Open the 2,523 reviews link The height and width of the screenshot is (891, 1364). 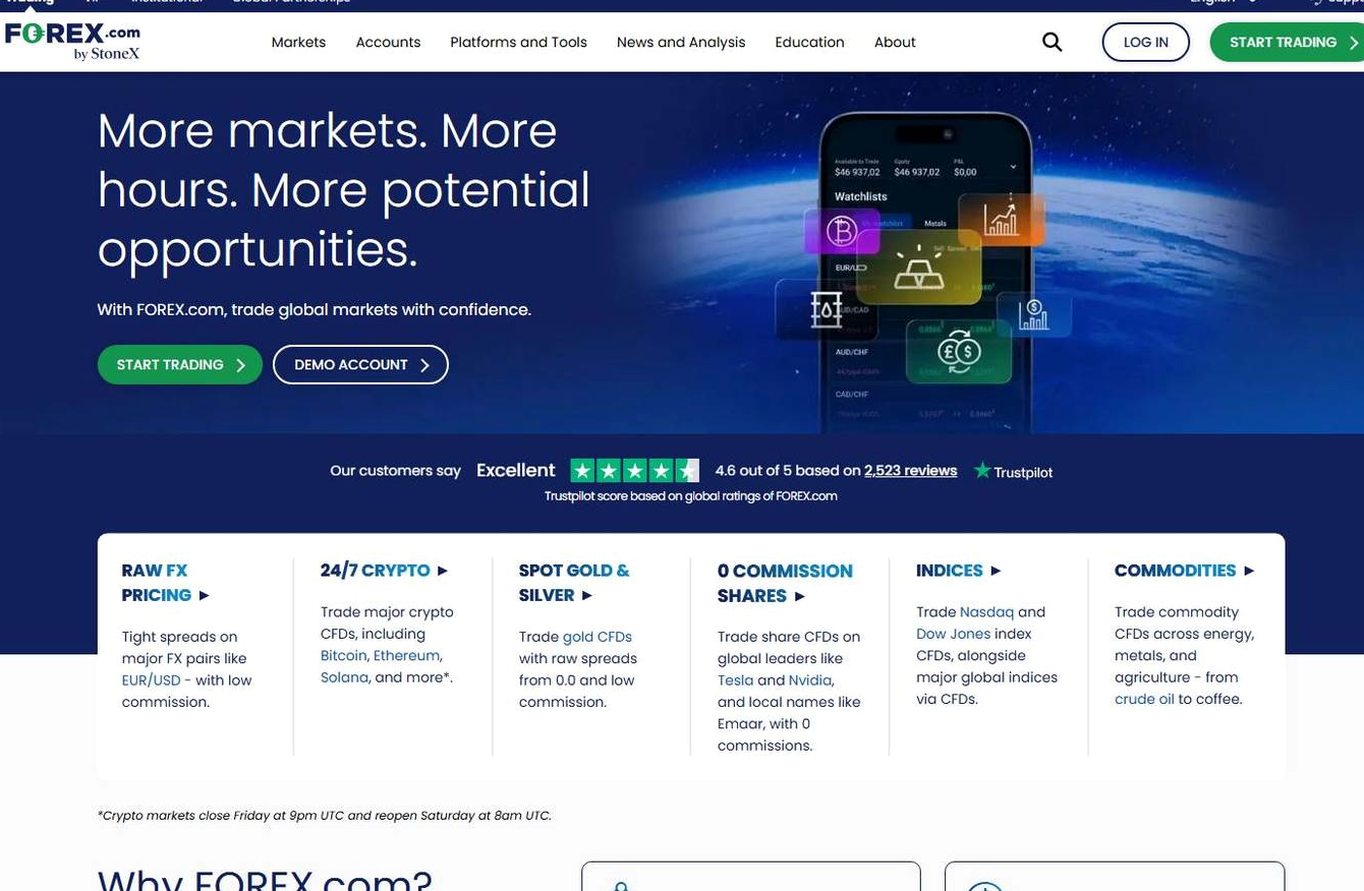coord(911,470)
